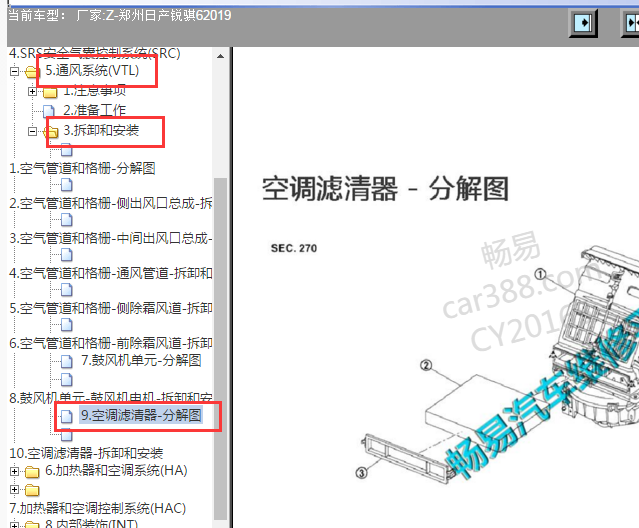The height and width of the screenshot is (528, 639).
Task: Click the 5.通风系统 open folder icon
Action: tap(32, 73)
